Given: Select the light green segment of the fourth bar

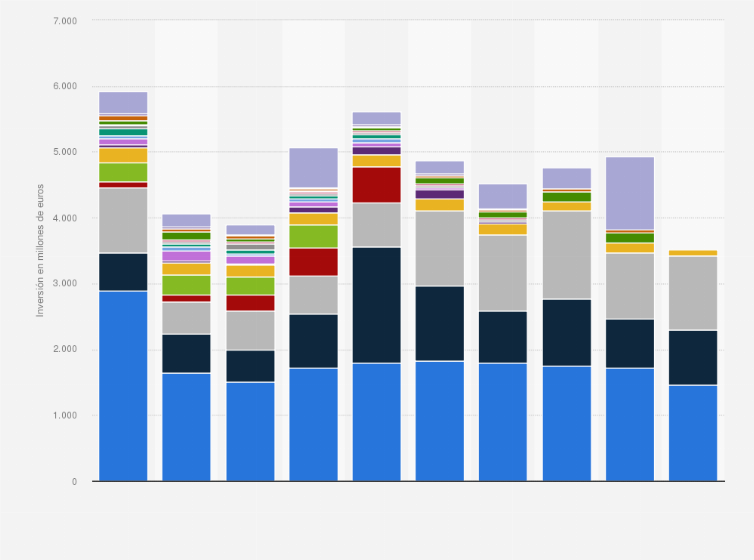Looking at the screenshot, I should (313, 236).
